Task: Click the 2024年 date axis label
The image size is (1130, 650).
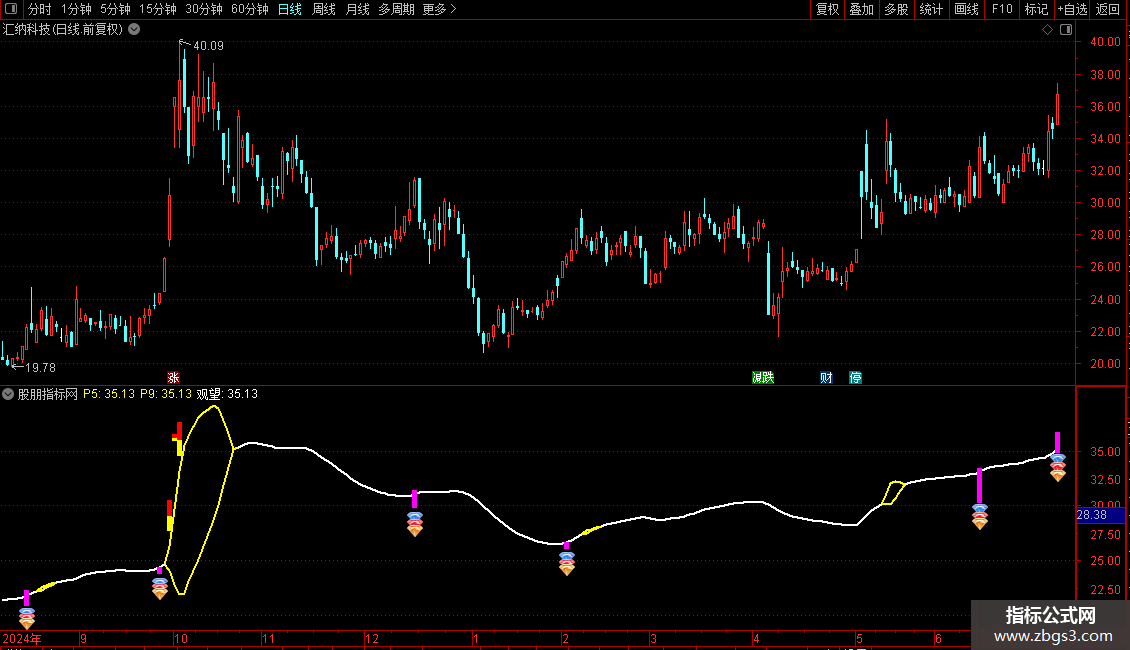Action: [x=22, y=639]
